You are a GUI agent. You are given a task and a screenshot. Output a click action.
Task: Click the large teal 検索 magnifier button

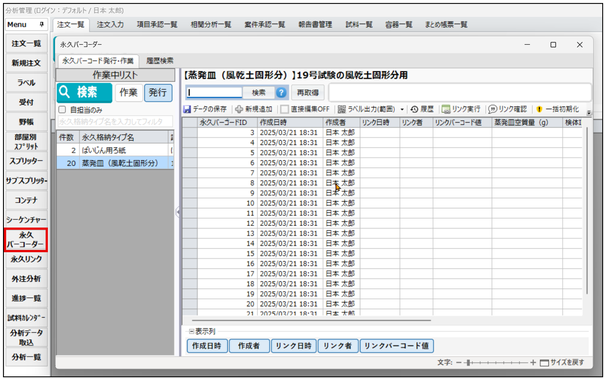(x=84, y=93)
